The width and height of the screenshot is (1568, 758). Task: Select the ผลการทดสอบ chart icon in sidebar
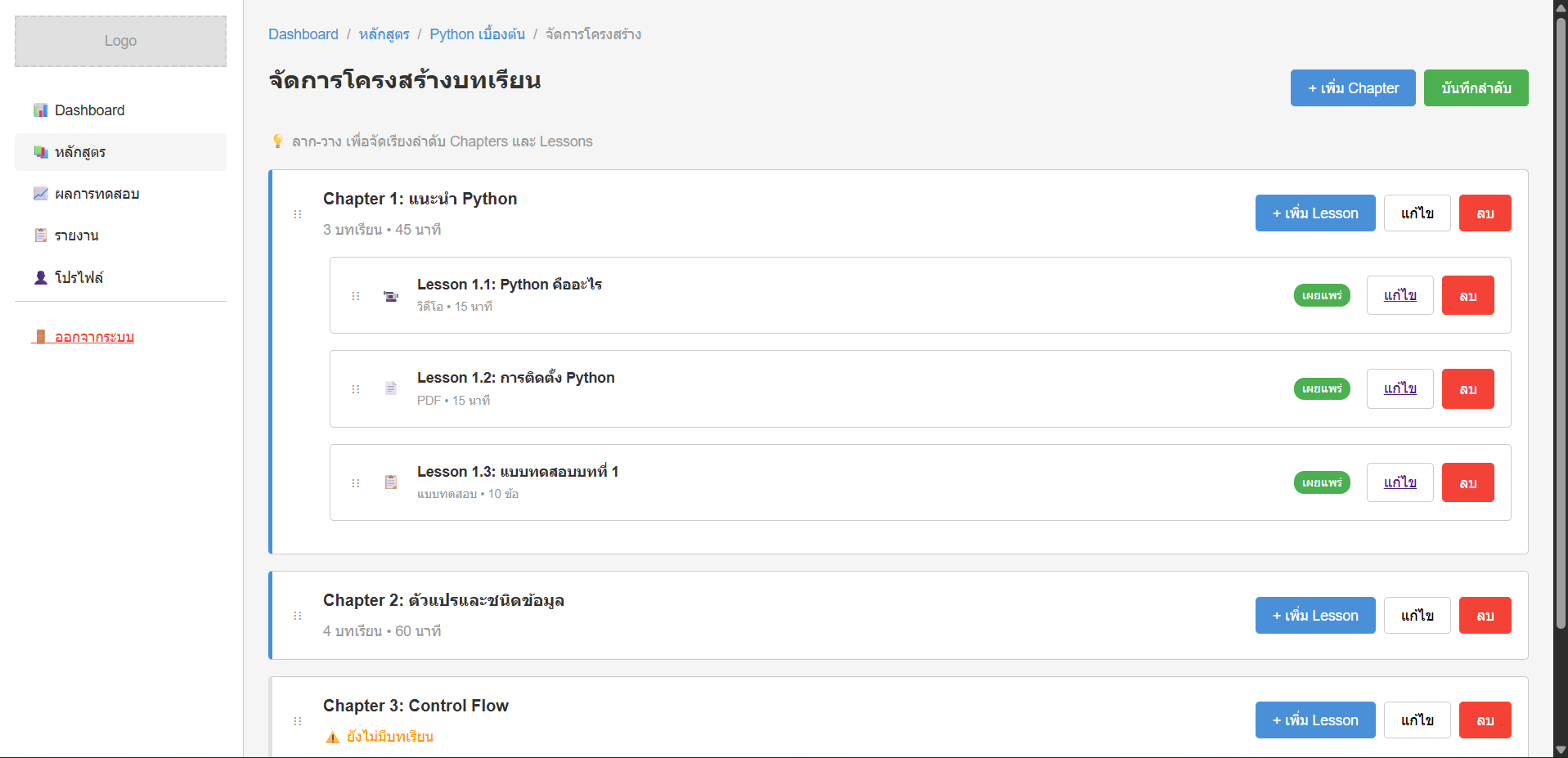tap(41, 193)
